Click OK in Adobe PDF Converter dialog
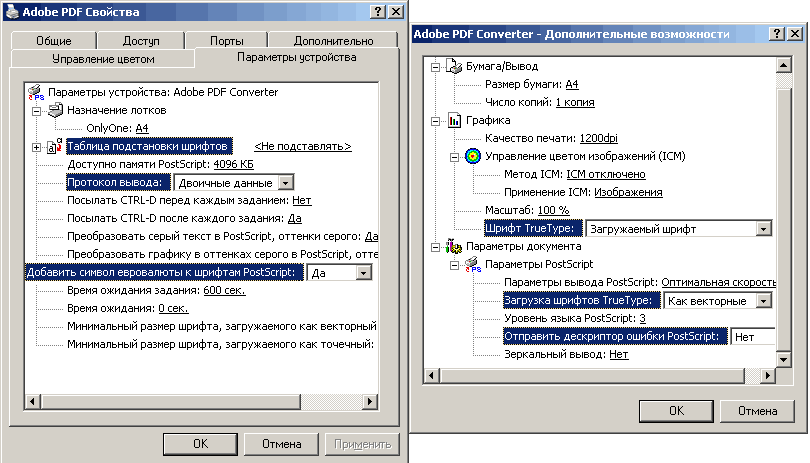Viewport: 810px width, 463px height. pyautogui.click(x=676, y=411)
